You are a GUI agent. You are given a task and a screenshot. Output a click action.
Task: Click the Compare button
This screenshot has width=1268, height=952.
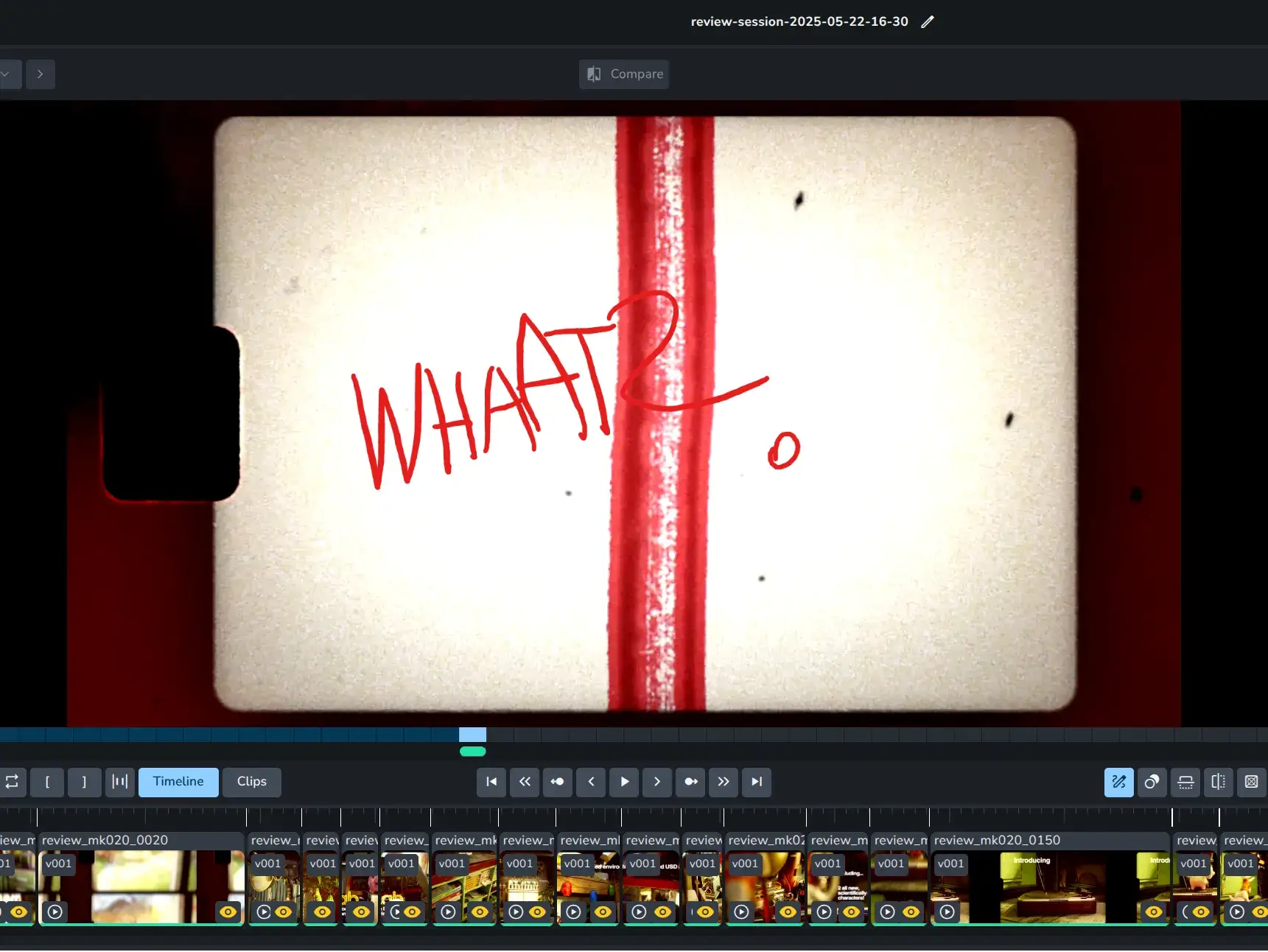[x=624, y=74]
